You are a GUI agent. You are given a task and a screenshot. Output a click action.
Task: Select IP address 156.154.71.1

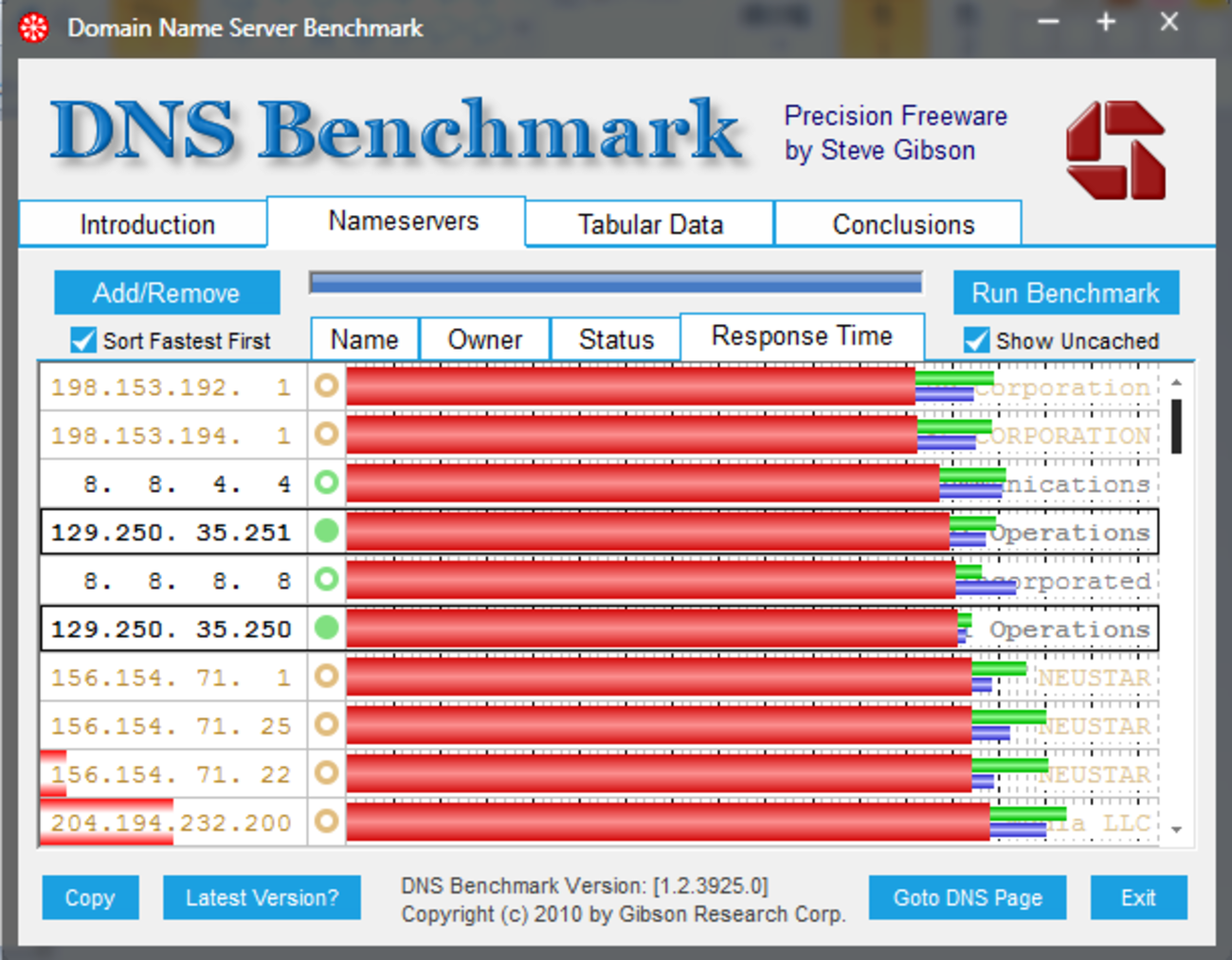click(x=172, y=678)
